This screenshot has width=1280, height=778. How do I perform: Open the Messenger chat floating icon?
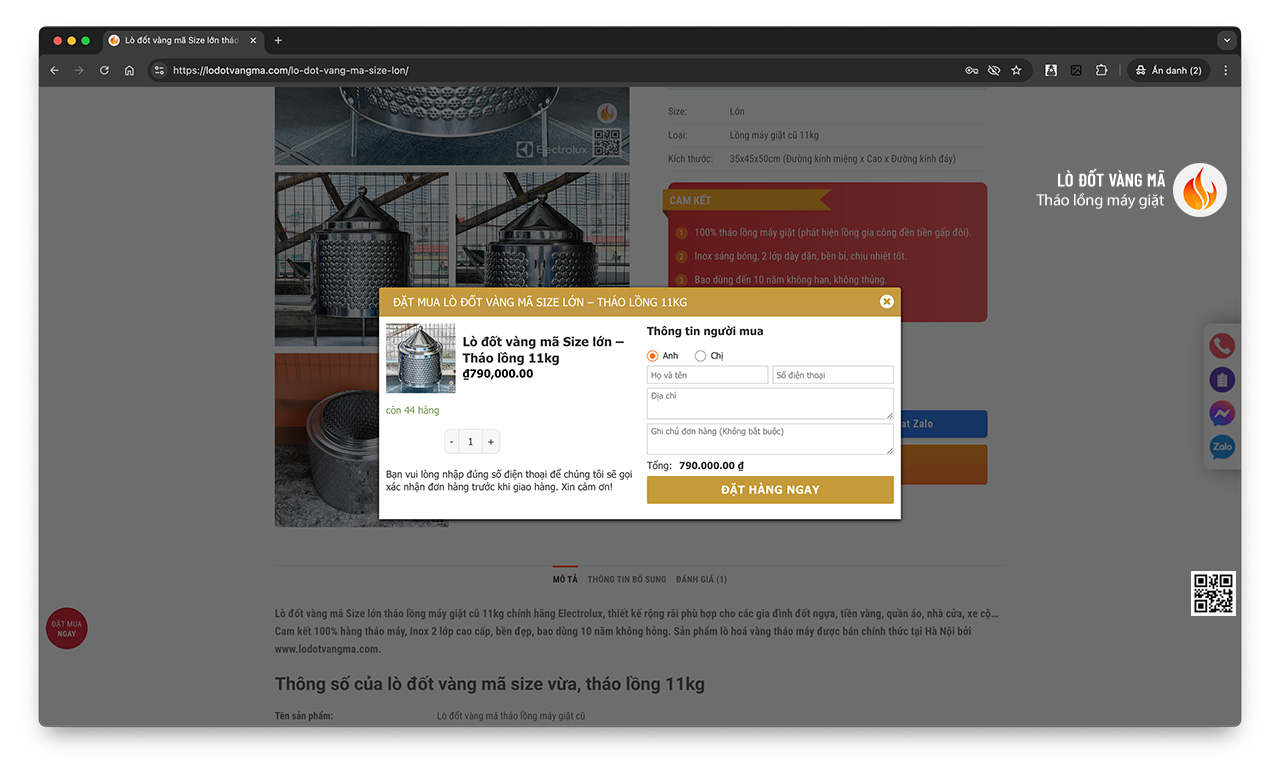[1222, 413]
